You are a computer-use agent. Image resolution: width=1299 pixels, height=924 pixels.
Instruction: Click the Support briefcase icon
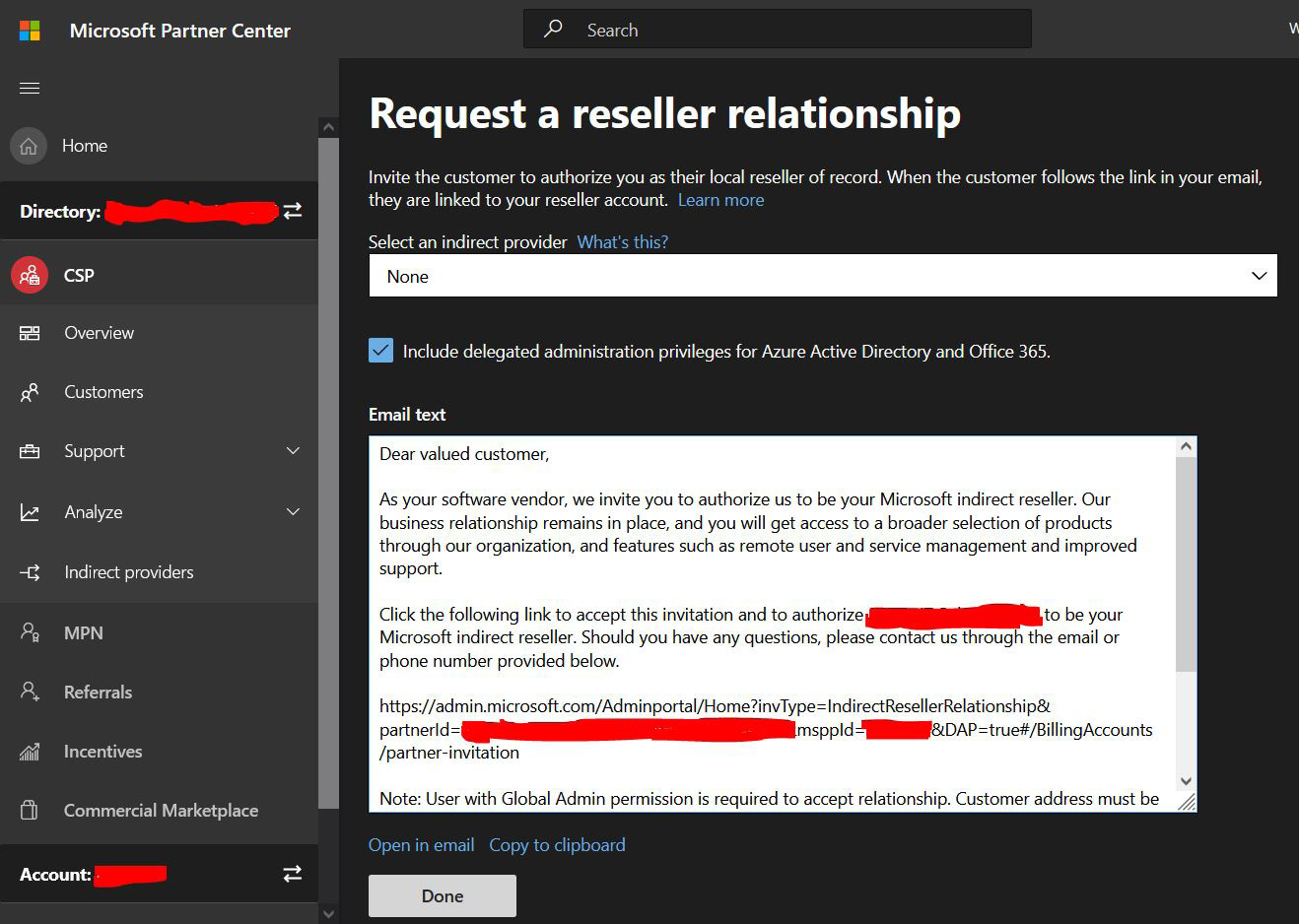pyautogui.click(x=30, y=451)
